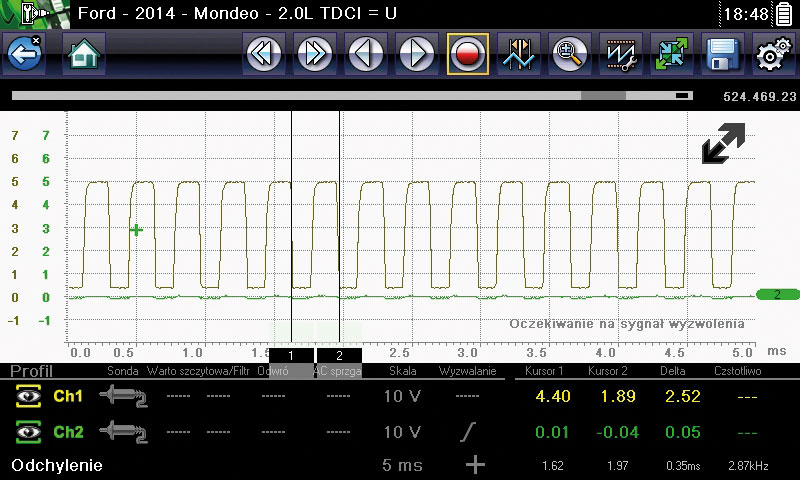
Task: Save the capture with floppy disk icon
Action: (722, 54)
